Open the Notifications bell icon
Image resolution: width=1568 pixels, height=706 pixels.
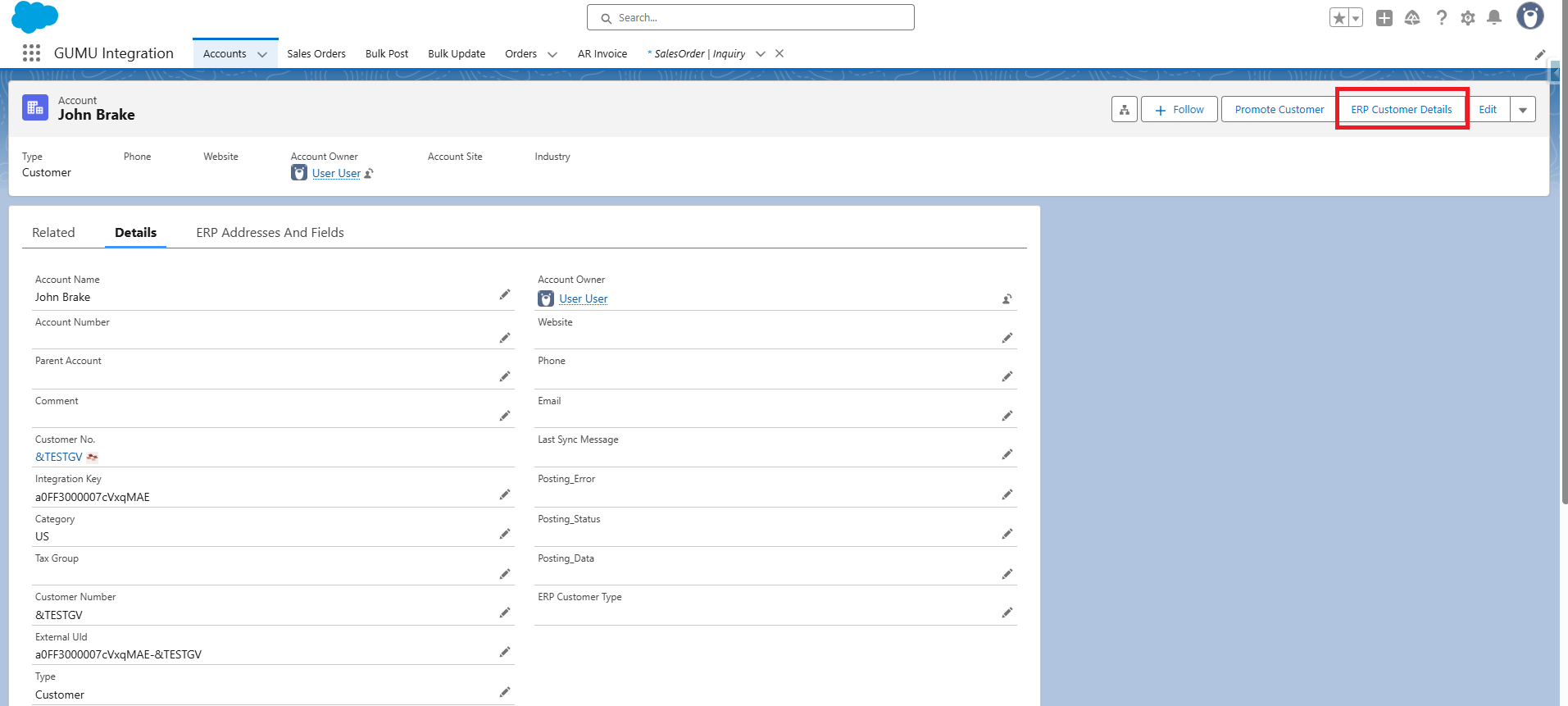[x=1494, y=18]
